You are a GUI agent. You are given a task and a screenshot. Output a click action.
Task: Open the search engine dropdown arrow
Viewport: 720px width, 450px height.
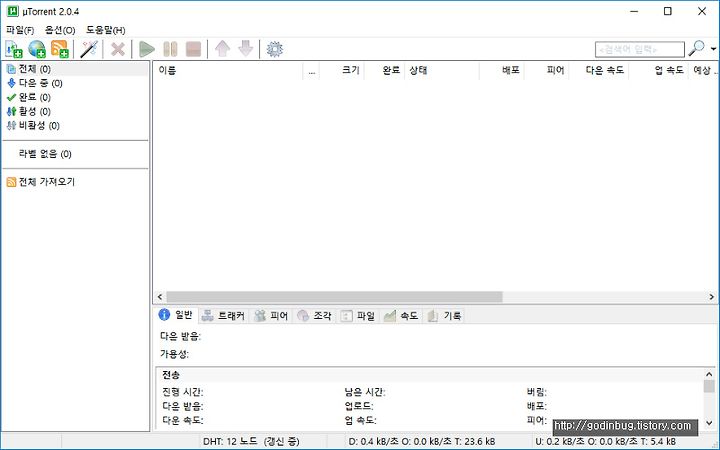pyautogui.click(x=713, y=49)
